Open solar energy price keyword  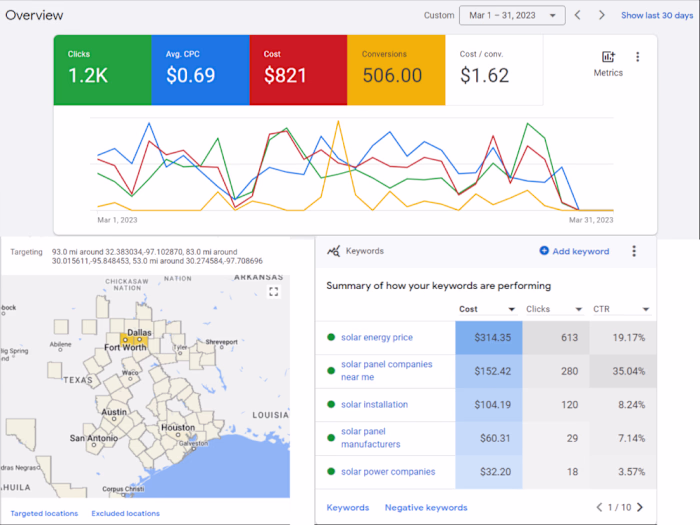click(377, 338)
